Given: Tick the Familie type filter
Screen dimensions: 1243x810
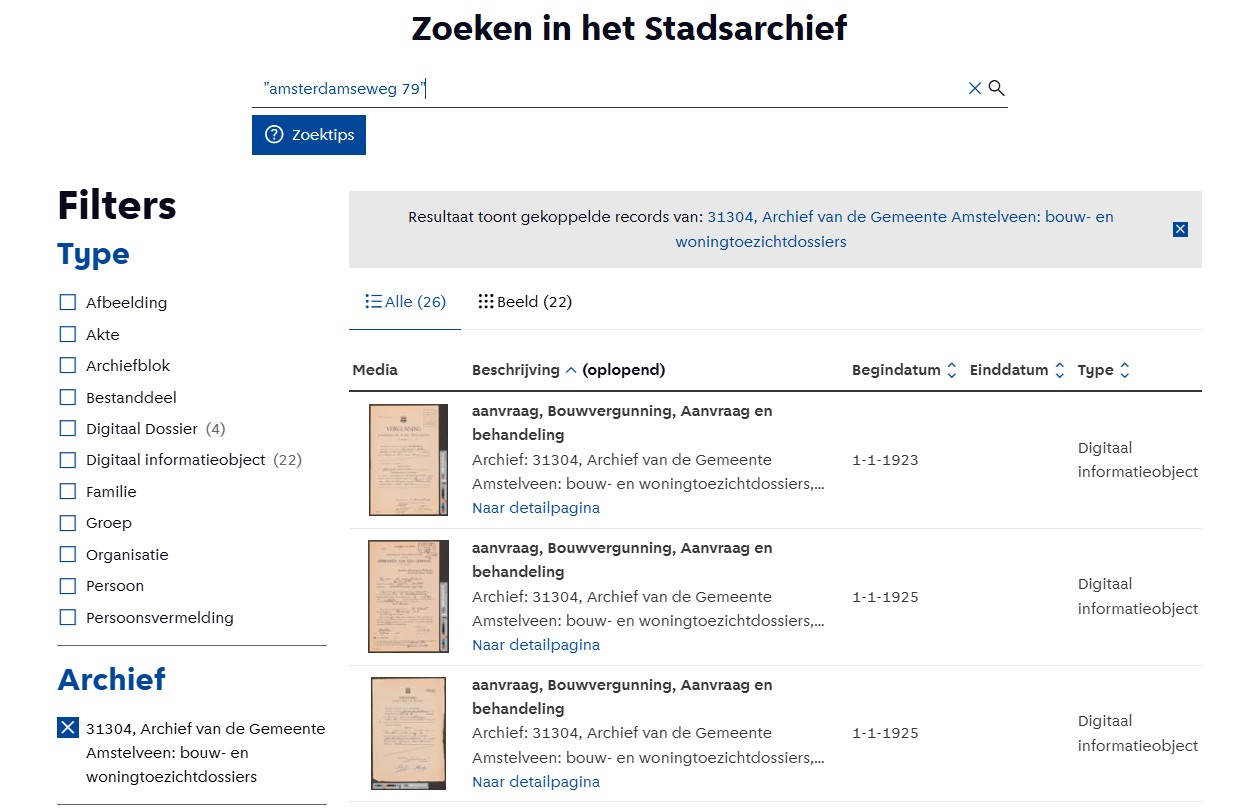Looking at the screenshot, I should click(x=68, y=491).
